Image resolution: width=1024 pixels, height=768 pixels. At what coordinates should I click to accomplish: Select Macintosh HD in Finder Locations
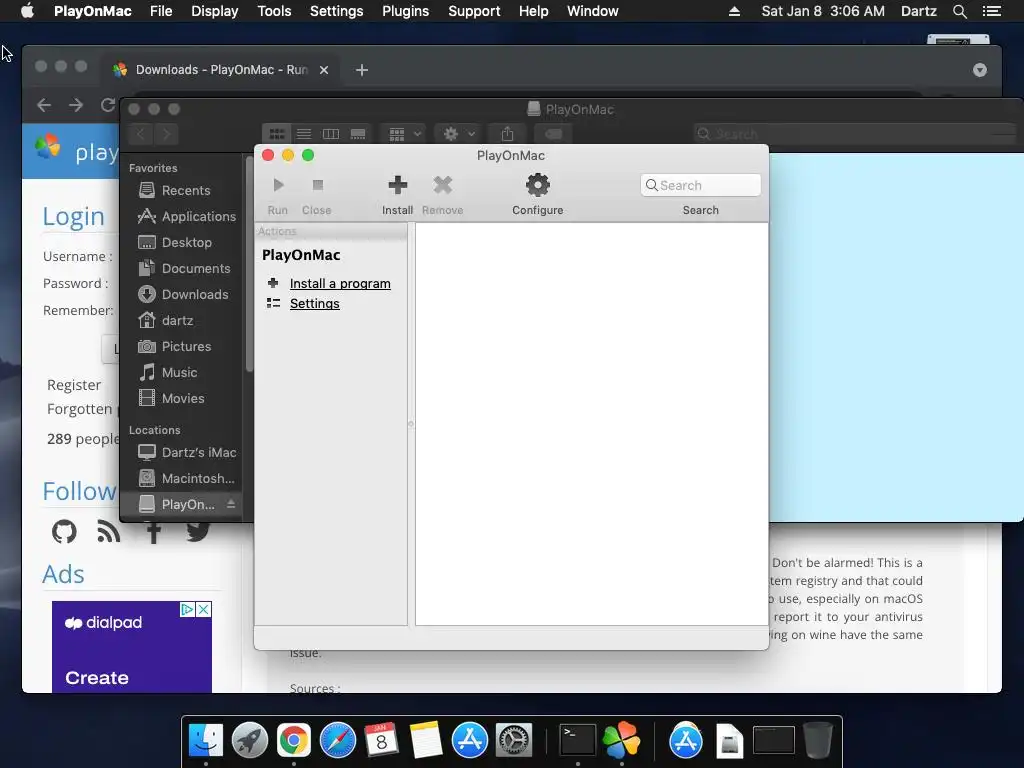(x=186, y=479)
